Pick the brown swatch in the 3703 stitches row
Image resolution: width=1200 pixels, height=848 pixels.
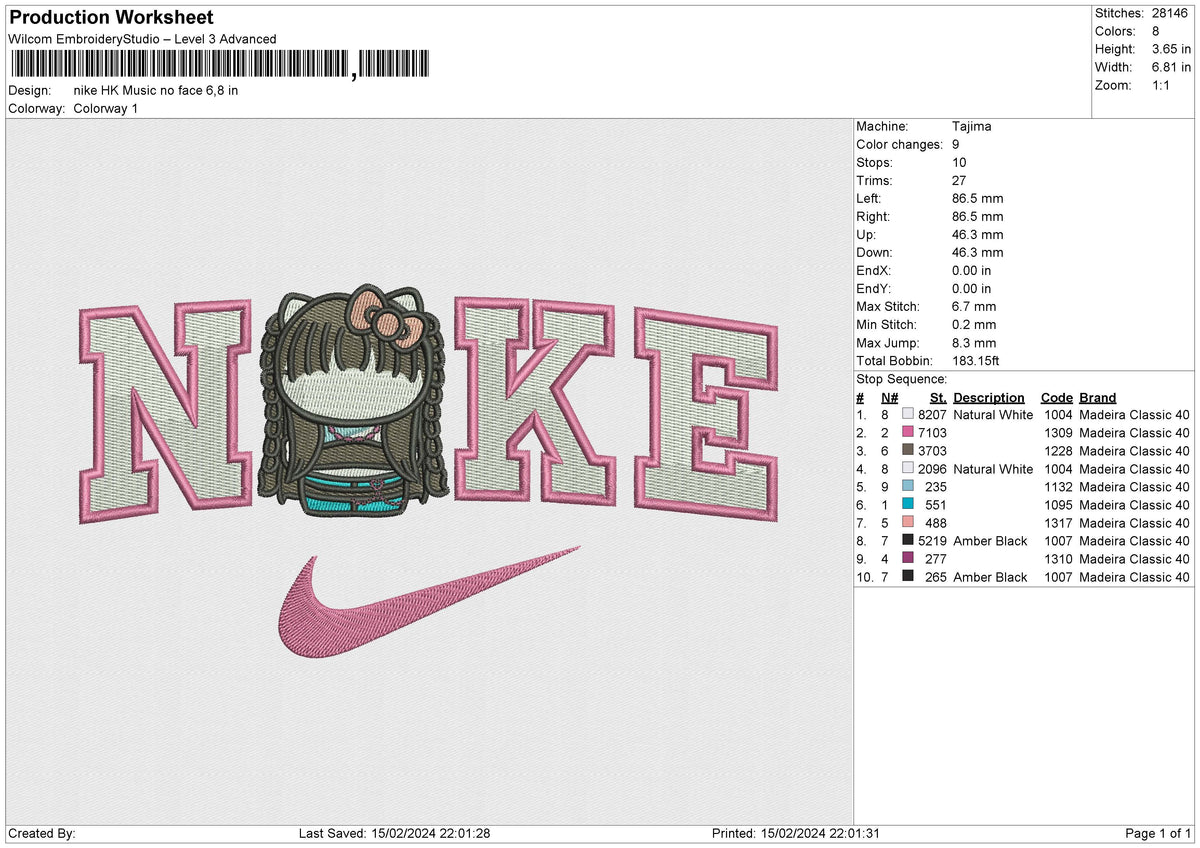[908, 451]
